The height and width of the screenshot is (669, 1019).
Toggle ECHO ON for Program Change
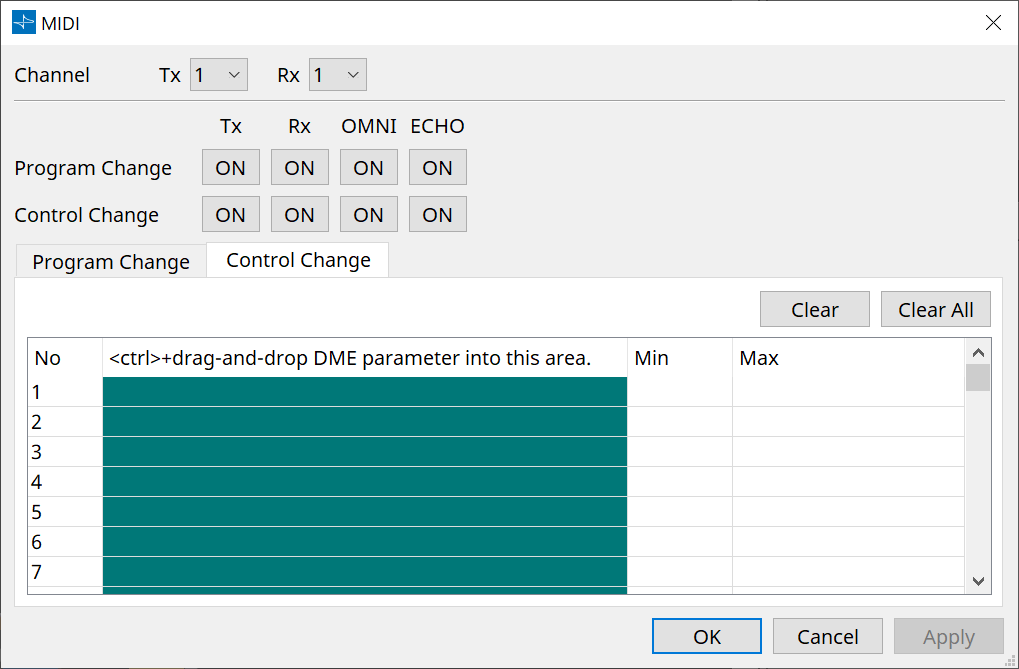(437, 166)
